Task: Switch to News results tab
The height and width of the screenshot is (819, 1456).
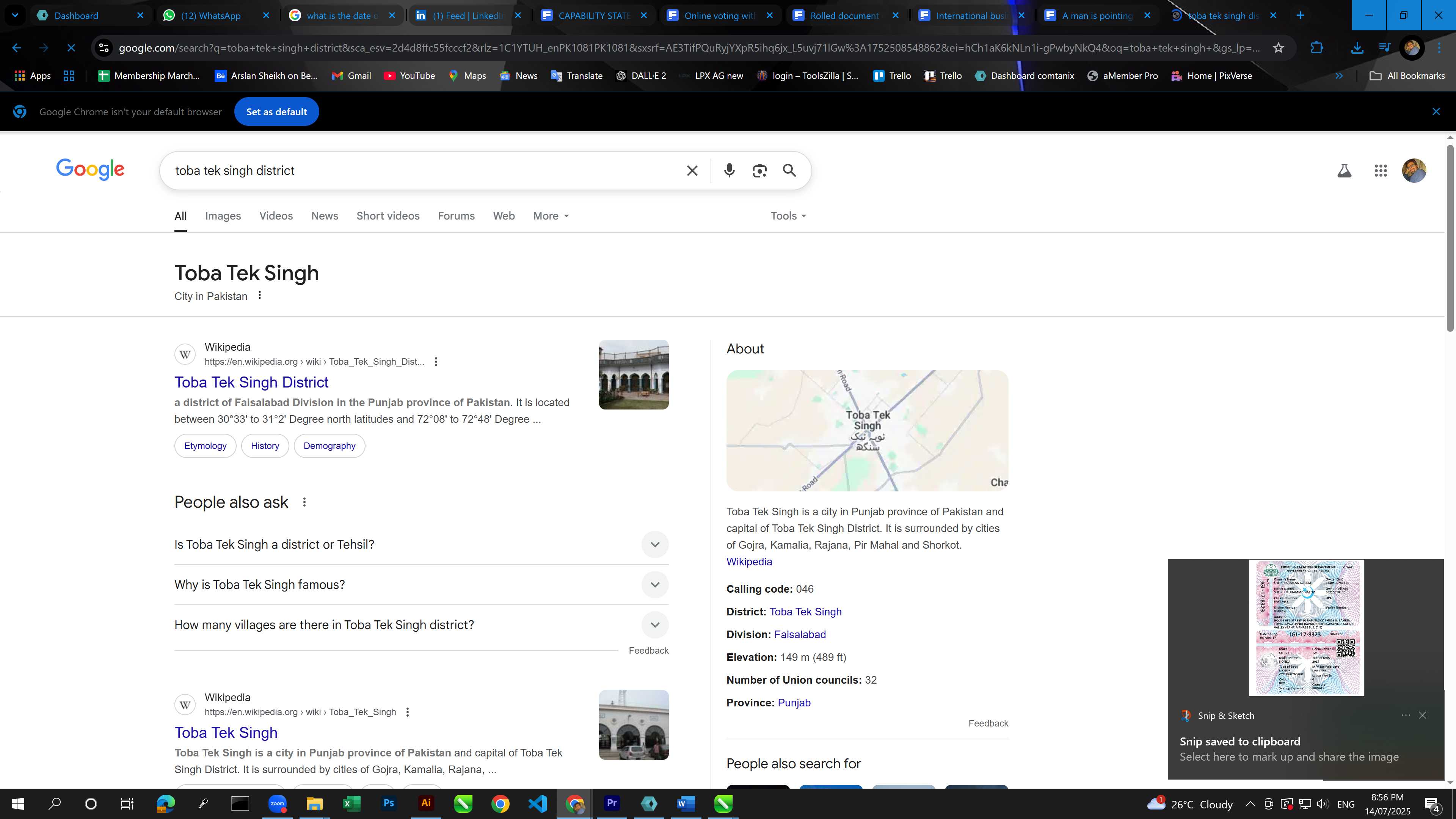Action: [325, 216]
